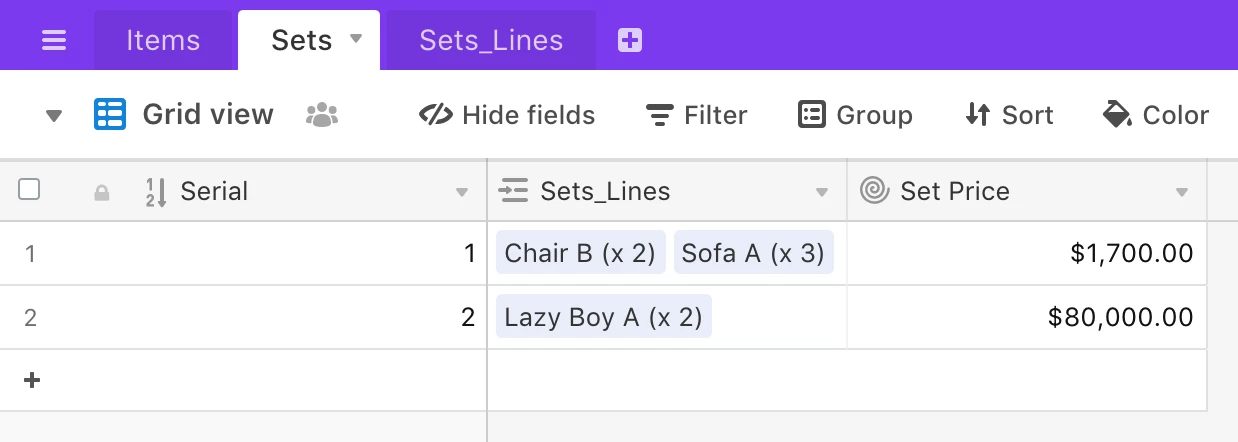Image resolution: width=1238 pixels, height=442 pixels.
Task: Click the Serial autonumber field icon
Action: pyautogui.click(x=157, y=192)
